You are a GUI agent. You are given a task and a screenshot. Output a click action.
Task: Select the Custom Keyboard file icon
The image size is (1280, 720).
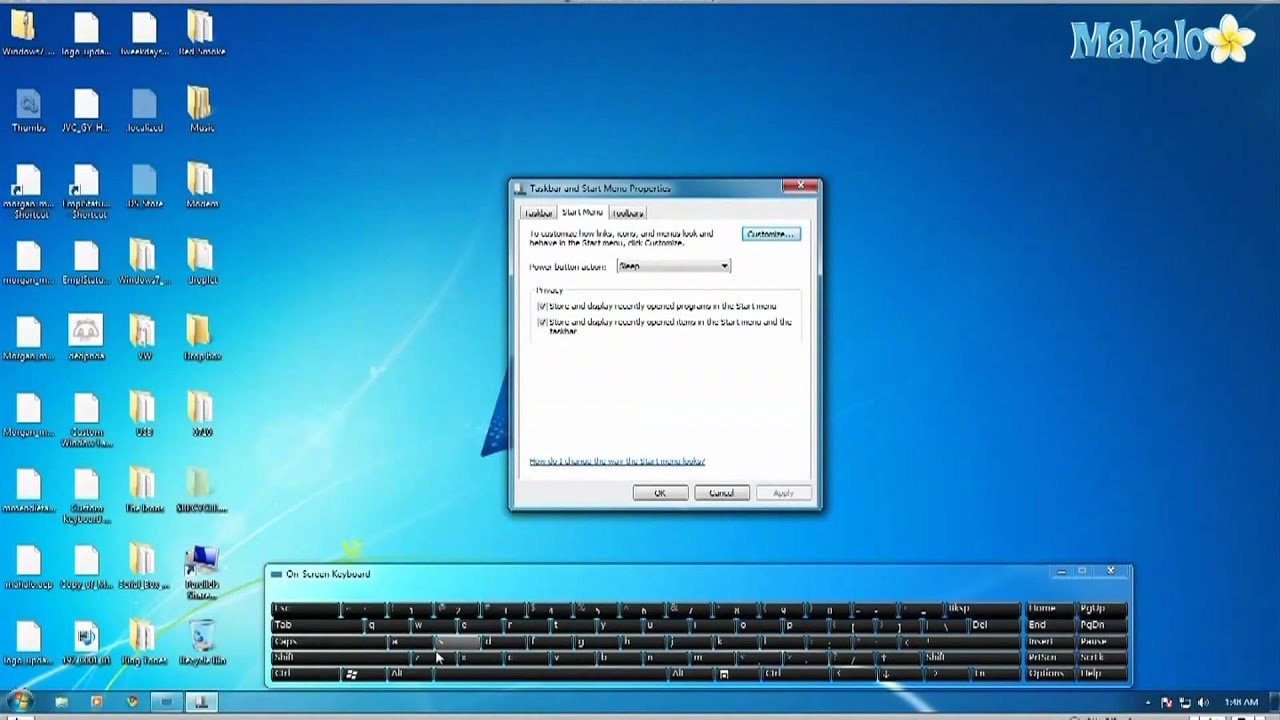[86, 496]
